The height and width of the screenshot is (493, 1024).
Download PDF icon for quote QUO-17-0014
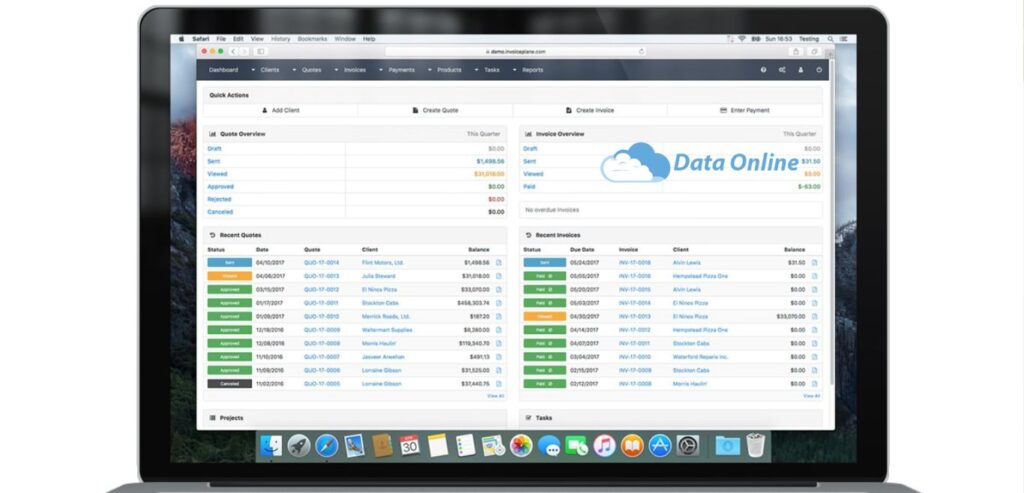[x=499, y=262]
